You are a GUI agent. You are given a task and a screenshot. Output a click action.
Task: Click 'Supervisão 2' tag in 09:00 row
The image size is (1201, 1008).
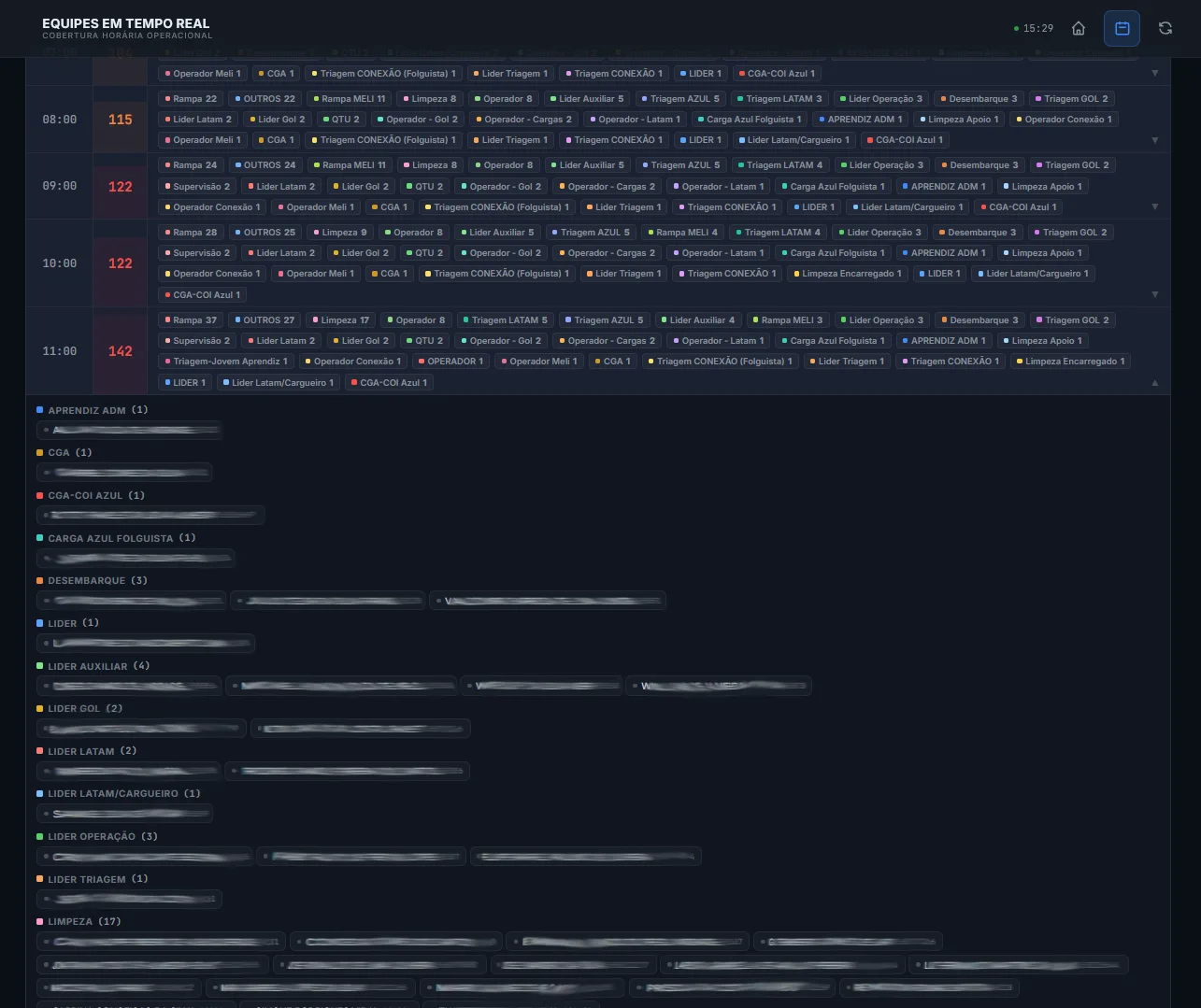(x=198, y=186)
